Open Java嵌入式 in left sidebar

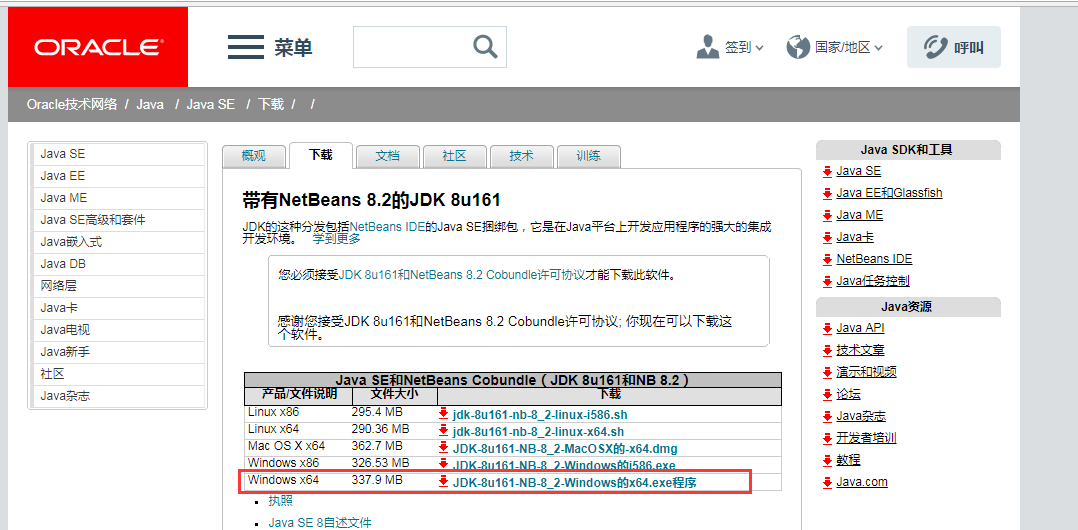[x=118, y=242]
